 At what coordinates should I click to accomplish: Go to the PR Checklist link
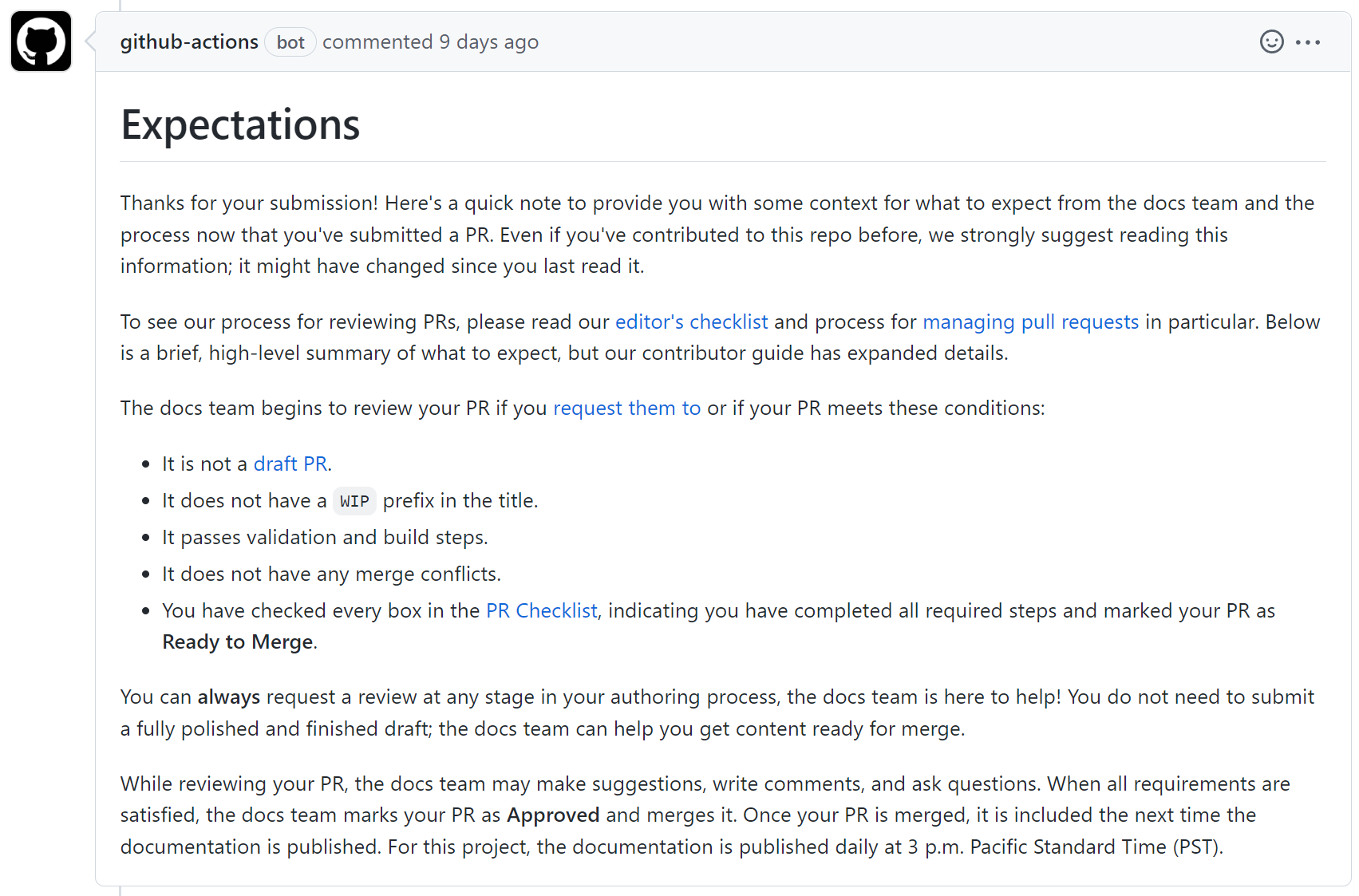pos(541,610)
